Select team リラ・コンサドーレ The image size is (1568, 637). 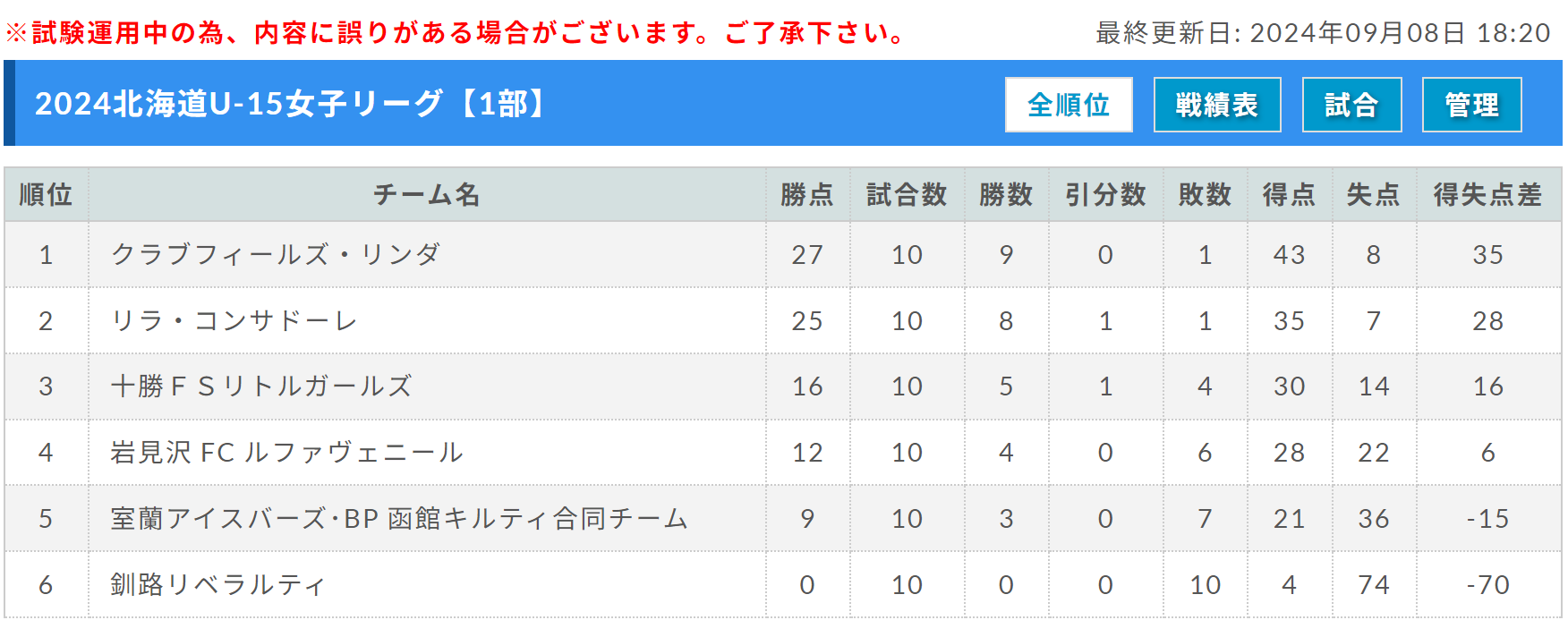tap(234, 320)
